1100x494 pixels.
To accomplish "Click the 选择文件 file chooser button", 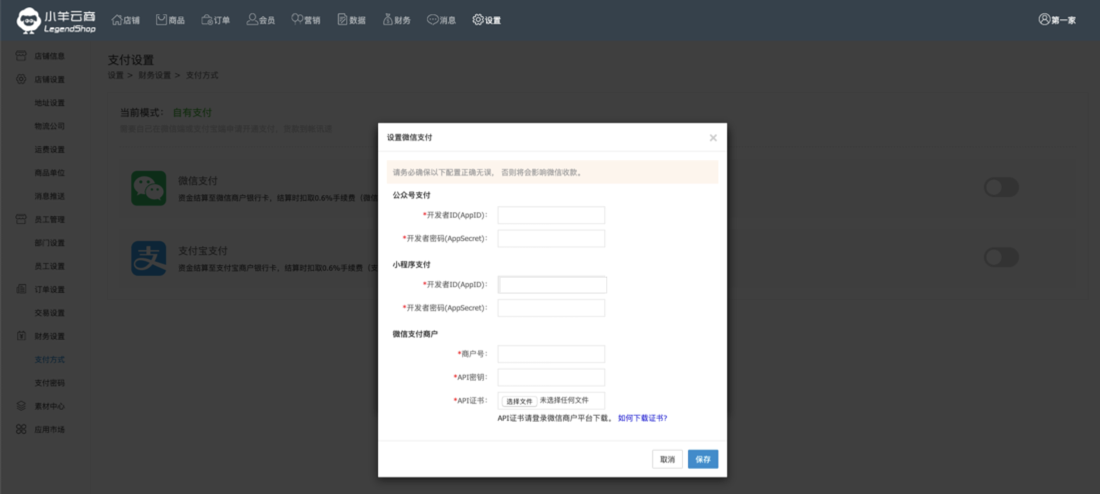I will 519,401.
